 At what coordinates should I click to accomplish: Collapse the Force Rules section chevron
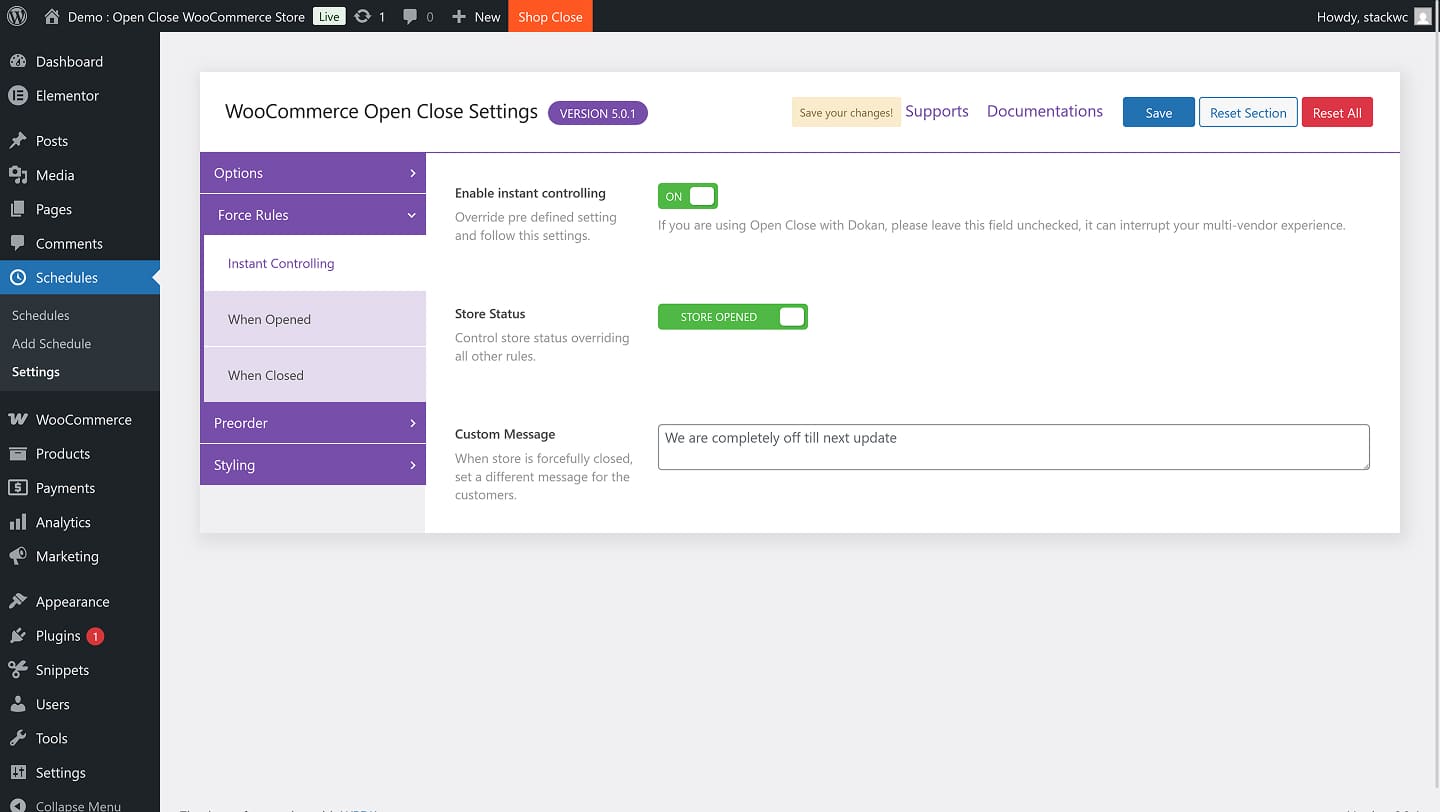(x=412, y=215)
